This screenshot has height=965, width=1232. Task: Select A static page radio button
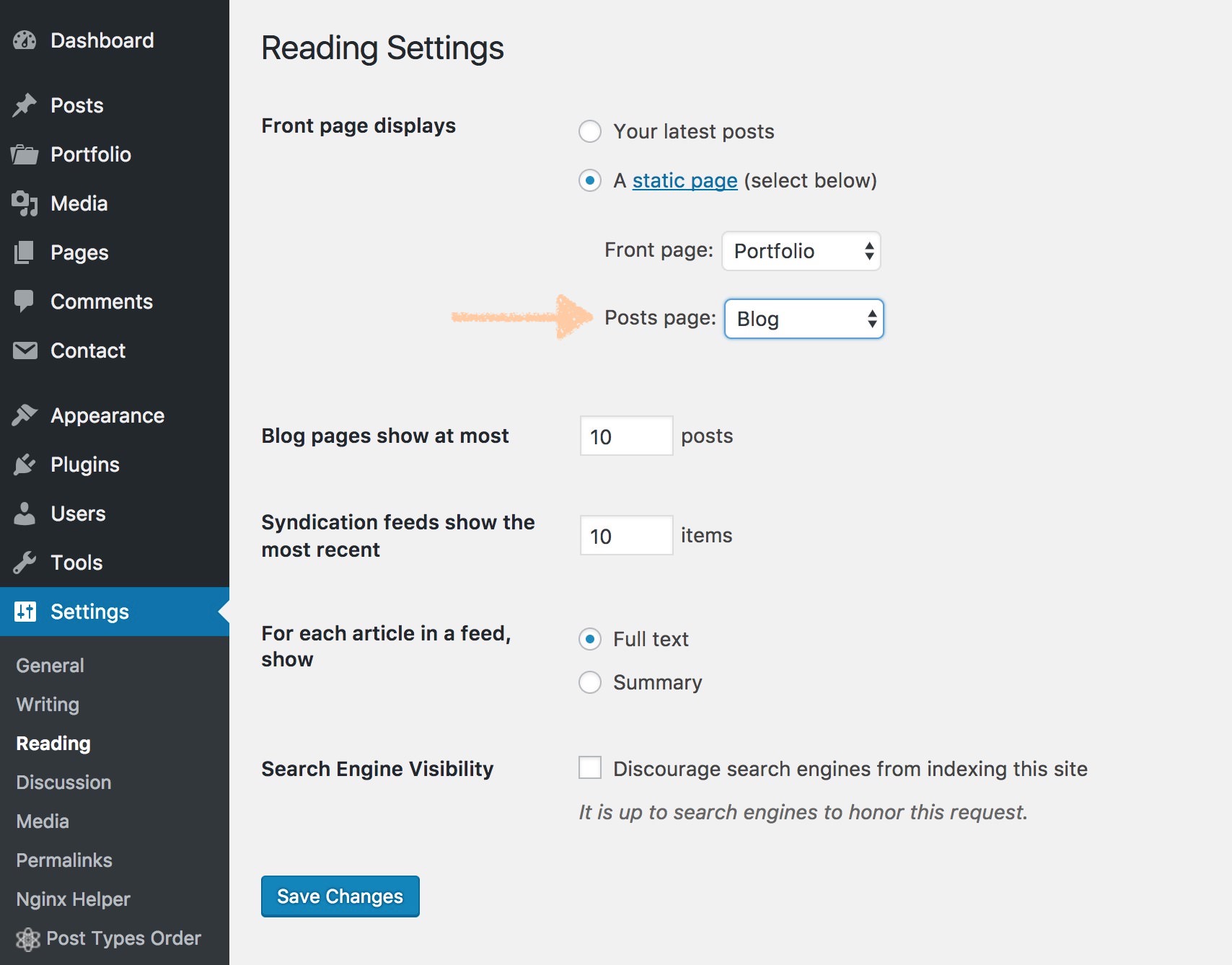[x=590, y=180]
